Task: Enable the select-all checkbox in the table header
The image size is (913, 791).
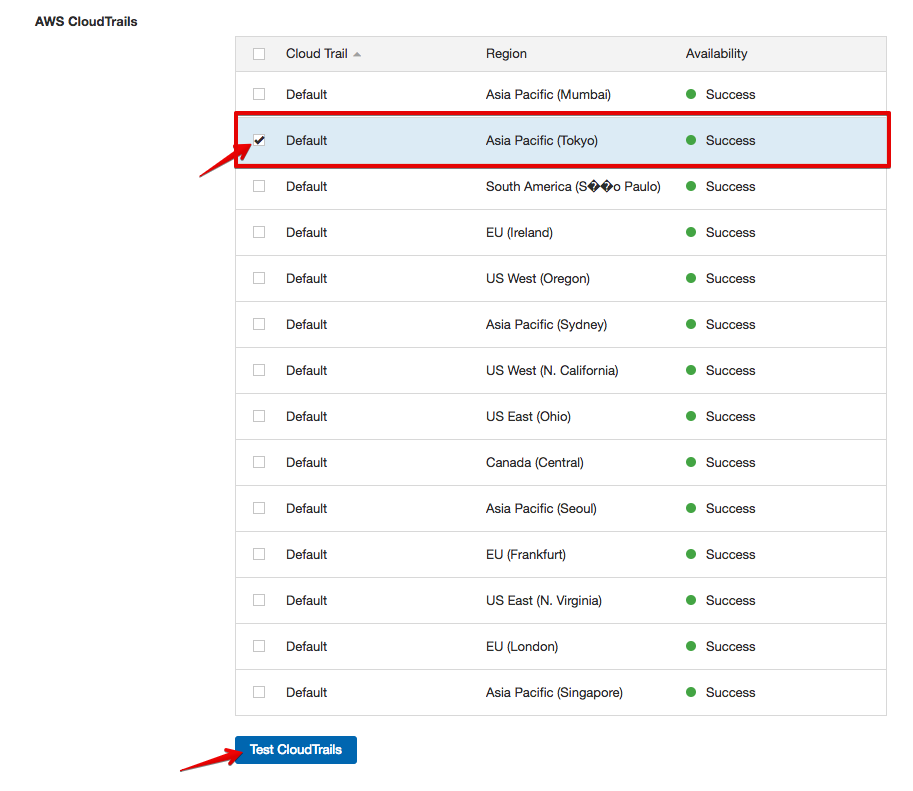Action: coord(259,53)
